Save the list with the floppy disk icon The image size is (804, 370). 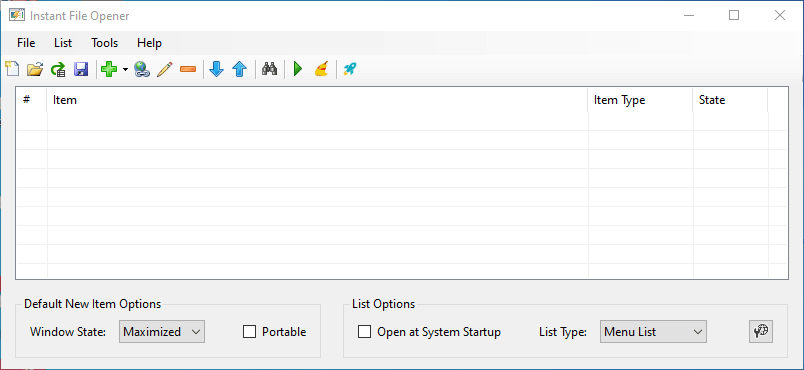click(81, 69)
